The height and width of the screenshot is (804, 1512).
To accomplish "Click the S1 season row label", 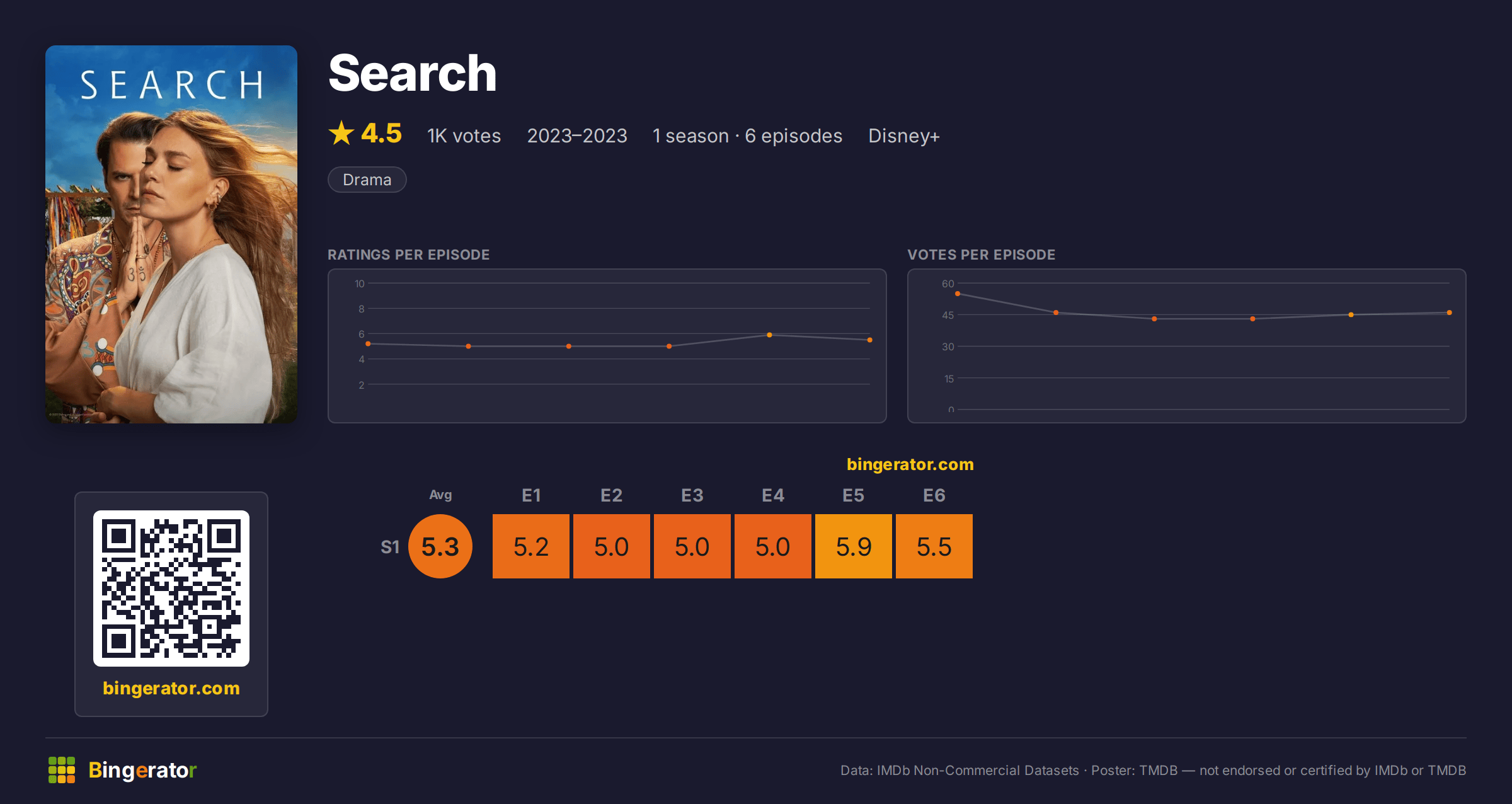I will tap(390, 547).
